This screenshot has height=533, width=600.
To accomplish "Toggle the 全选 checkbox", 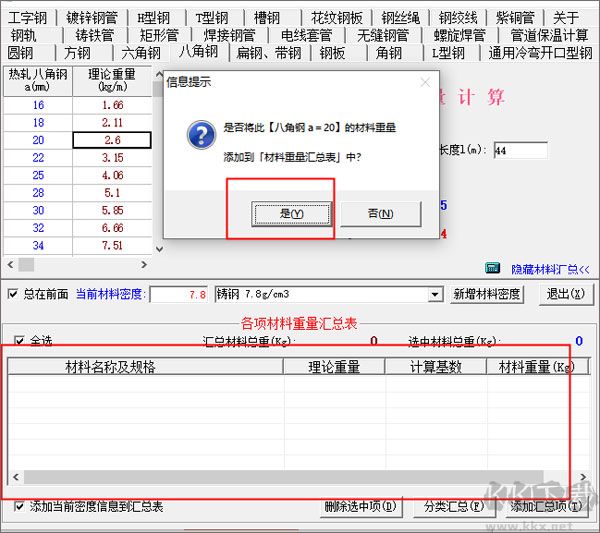I will pos(19,340).
